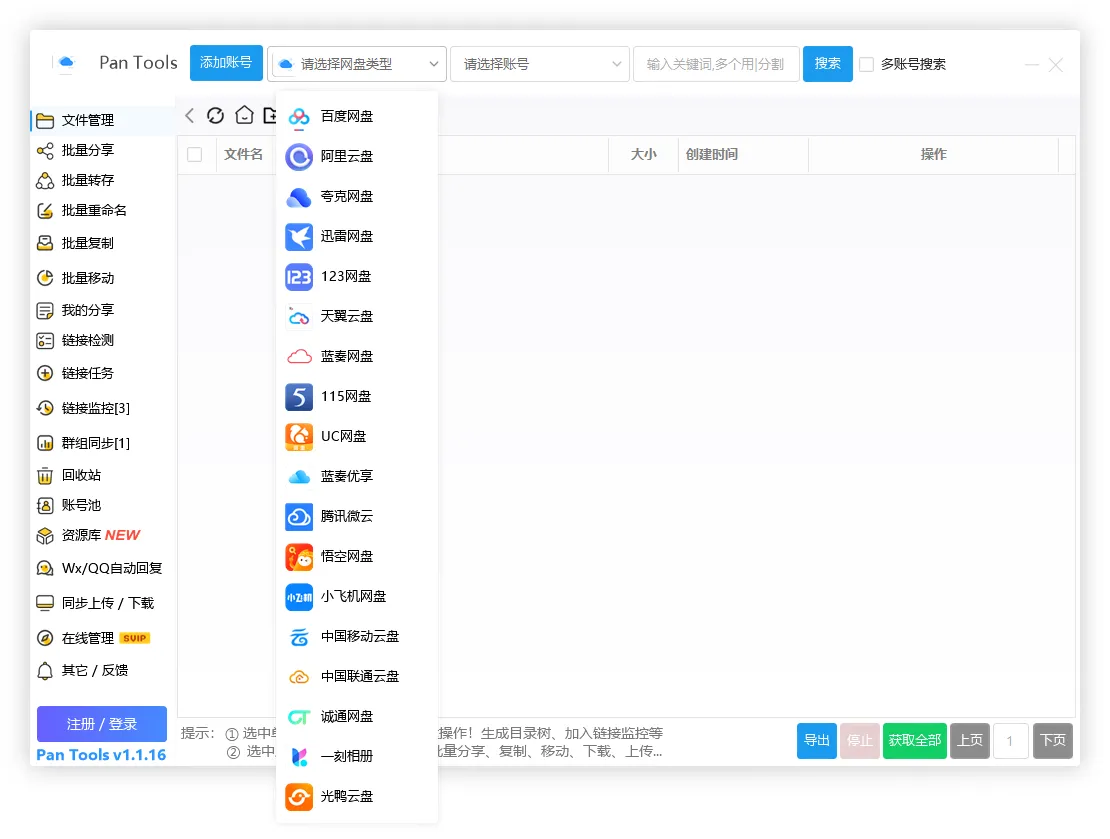Screen dimensions: 1110x839
Task: Click the 操作 column header
Action: (933, 154)
